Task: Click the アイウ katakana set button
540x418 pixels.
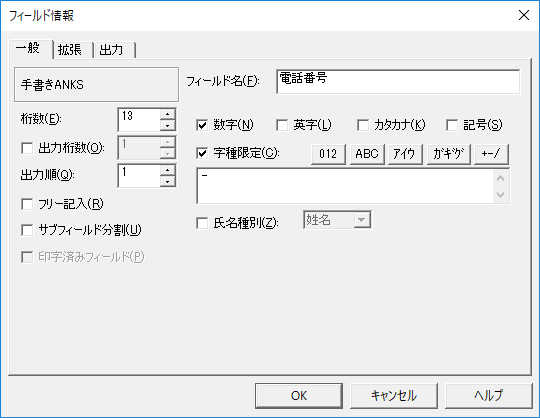Action: (405, 154)
